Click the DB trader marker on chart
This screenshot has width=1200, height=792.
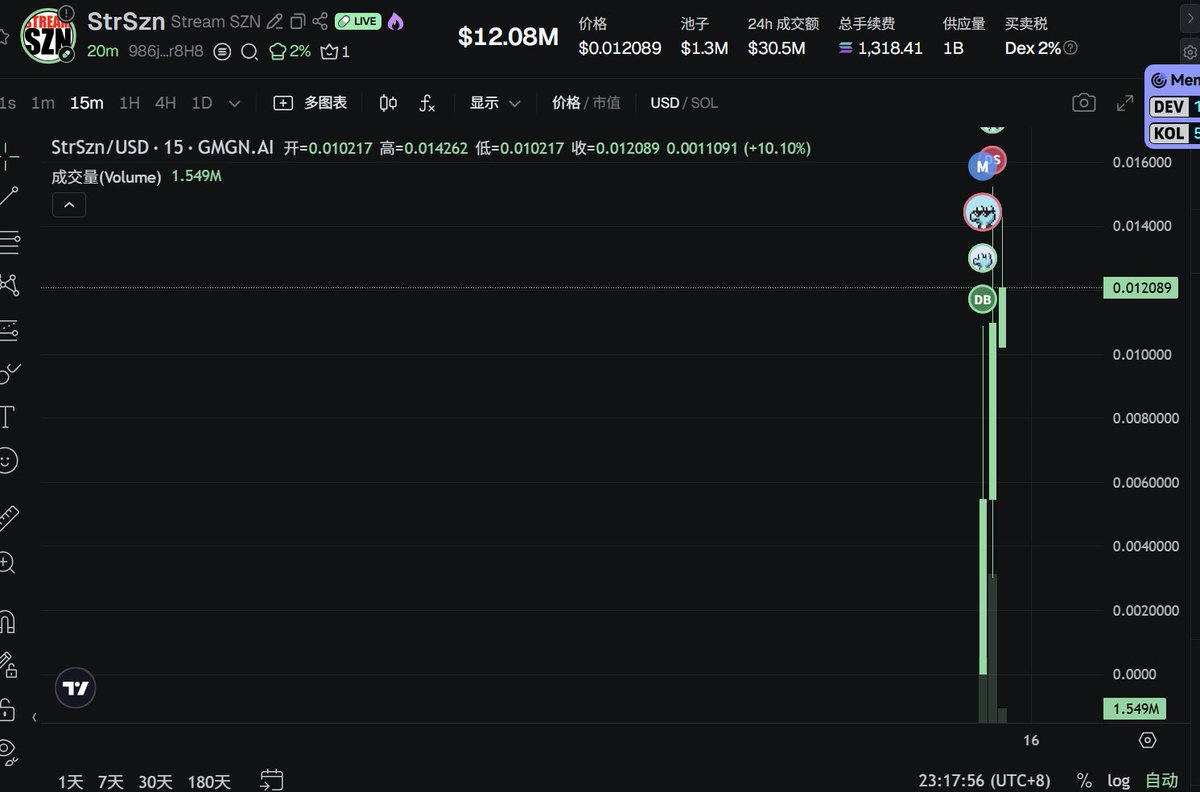click(982, 299)
